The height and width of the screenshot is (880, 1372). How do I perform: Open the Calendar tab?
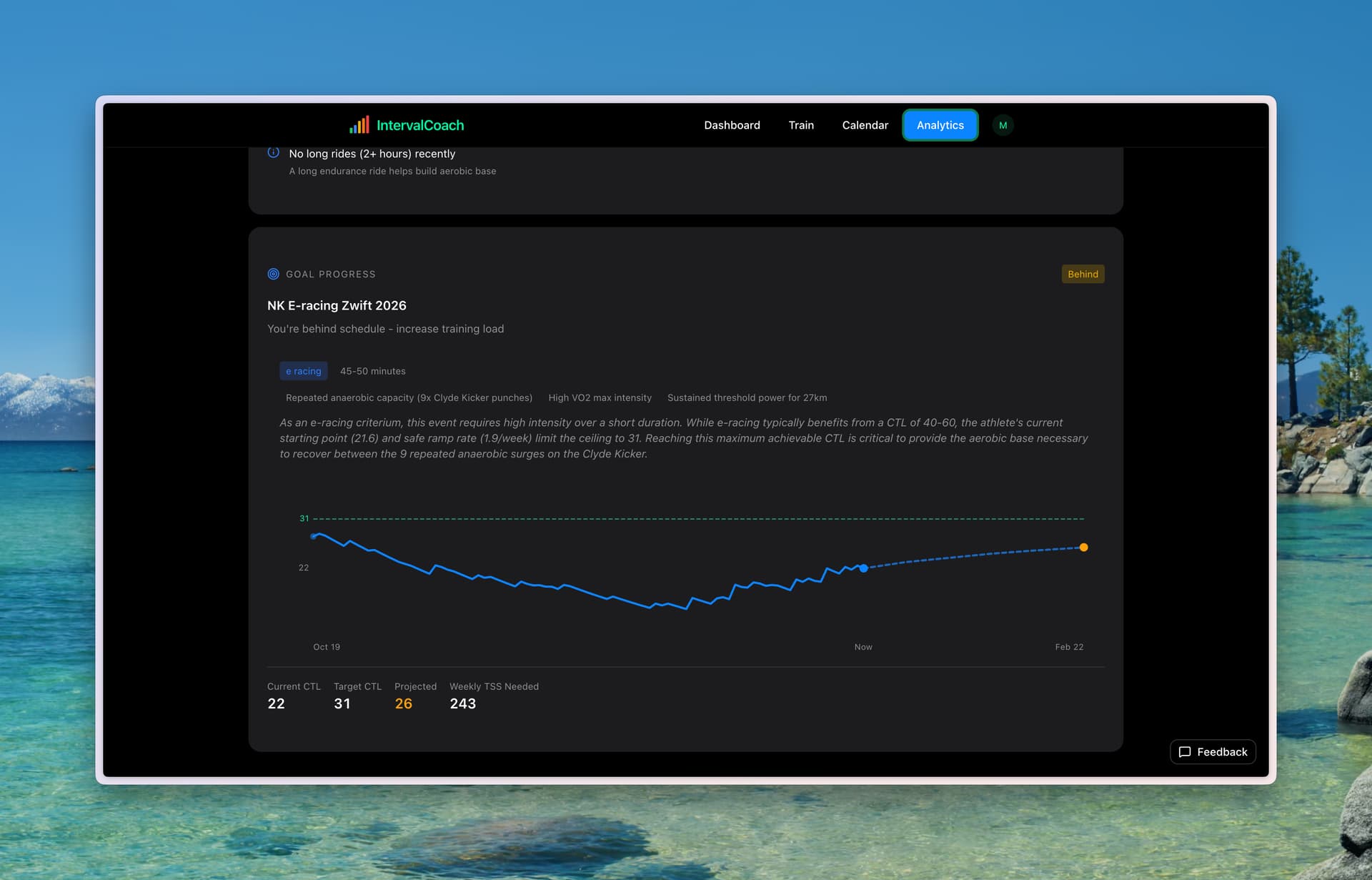click(x=865, y=125)
